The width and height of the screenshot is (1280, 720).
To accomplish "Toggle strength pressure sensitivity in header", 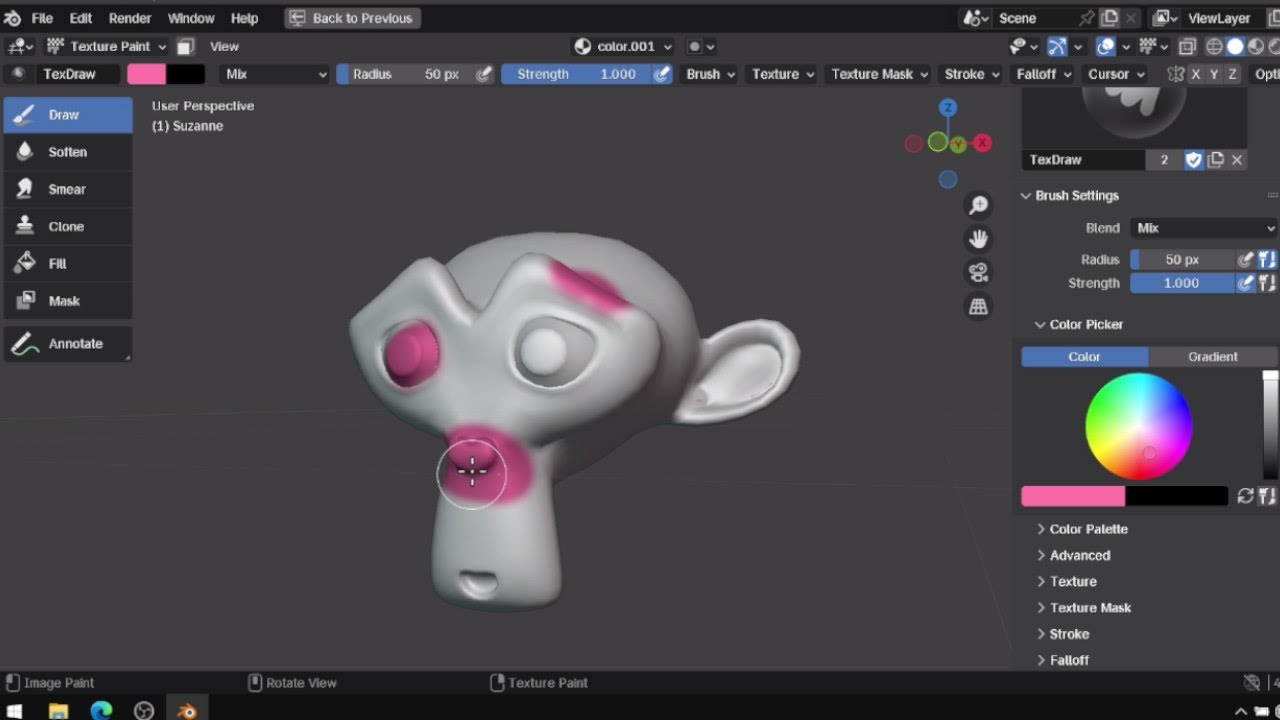I will point(662,74).
